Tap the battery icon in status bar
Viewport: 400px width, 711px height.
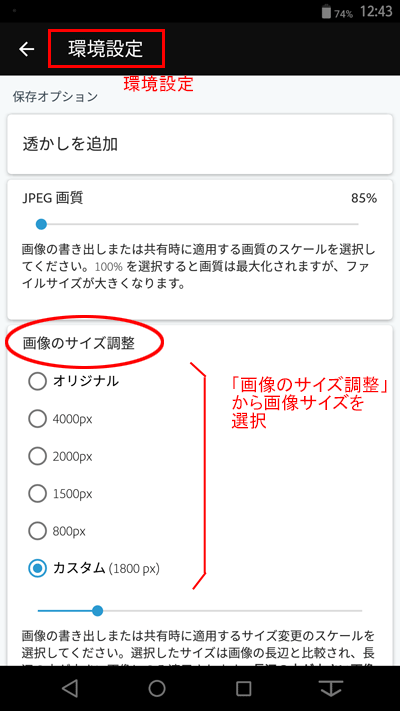pyautogui.click(x=326, y=11)
